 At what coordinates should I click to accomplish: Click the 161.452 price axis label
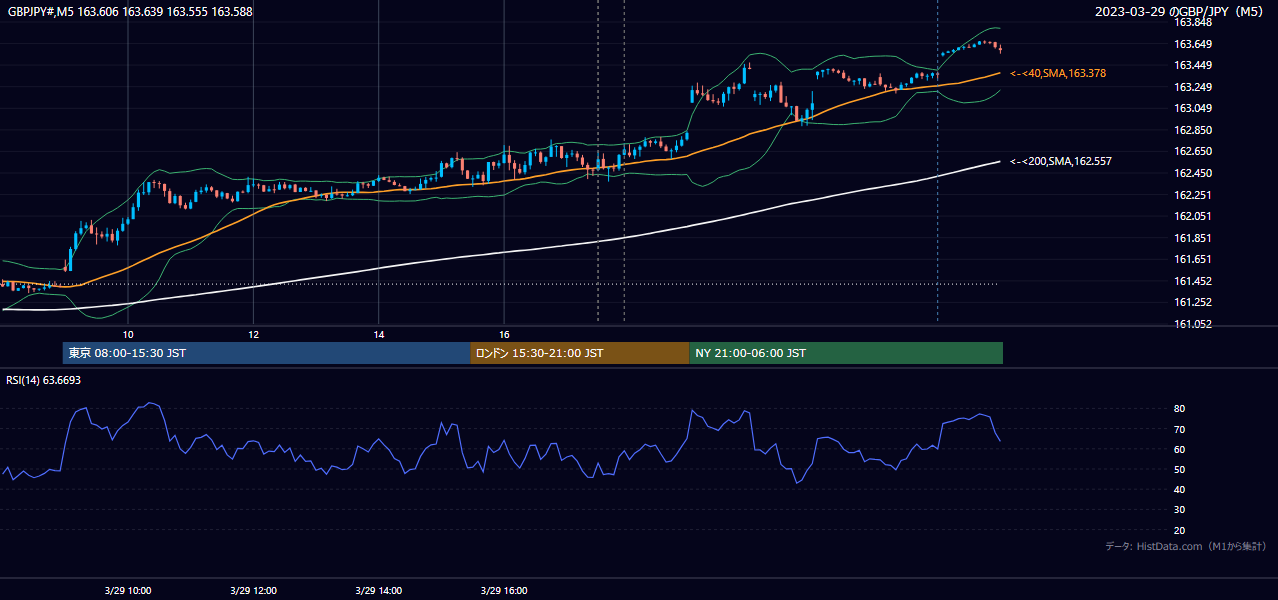pos(1193,281)
